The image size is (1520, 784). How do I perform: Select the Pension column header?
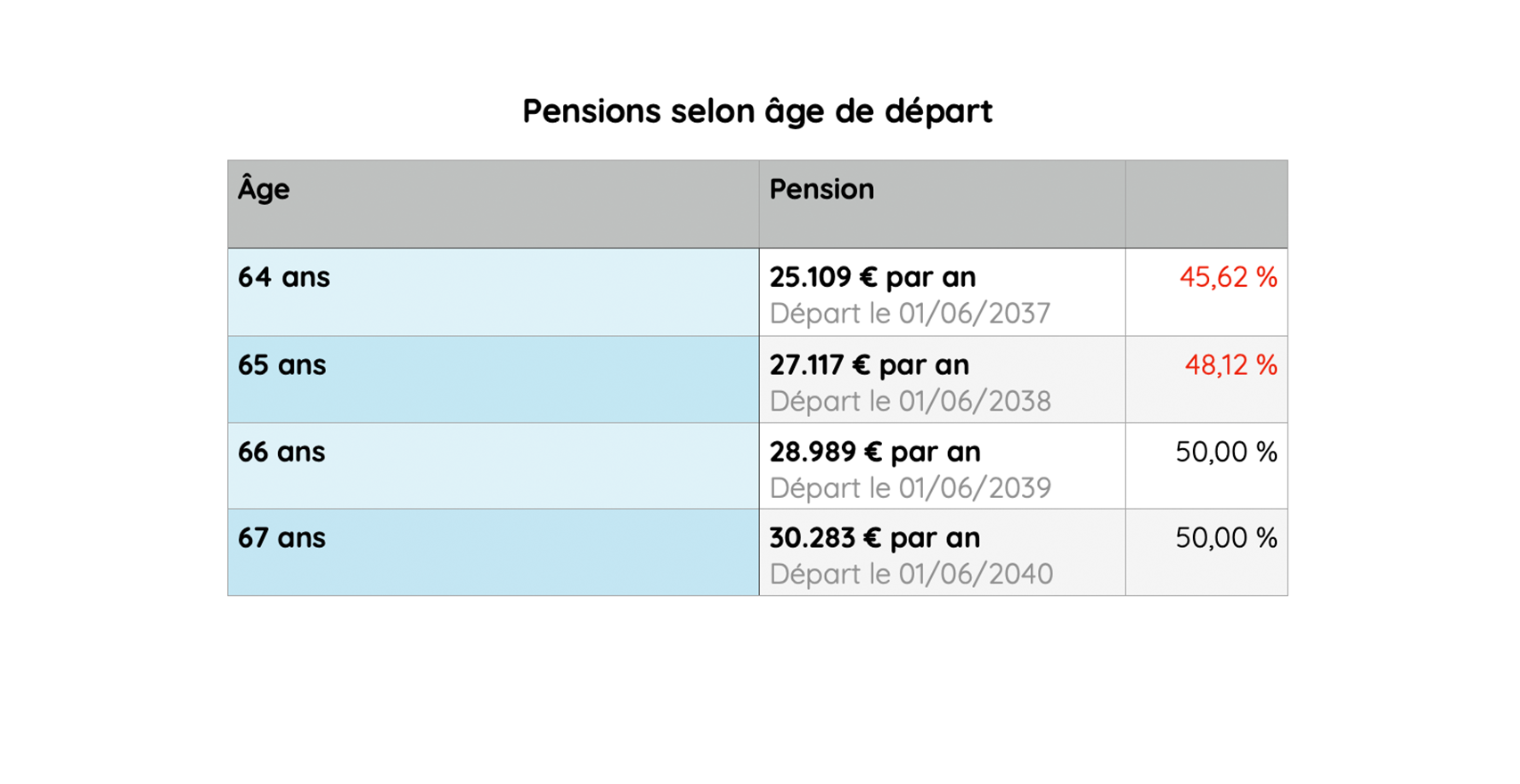click(943, 204)
